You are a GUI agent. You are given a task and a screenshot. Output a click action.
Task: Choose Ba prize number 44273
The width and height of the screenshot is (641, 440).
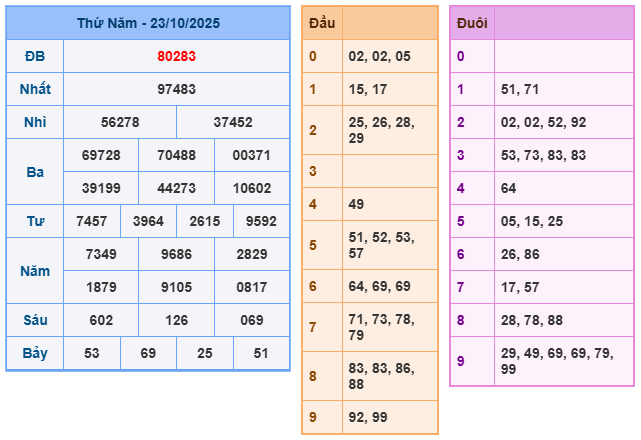(177, 188)
